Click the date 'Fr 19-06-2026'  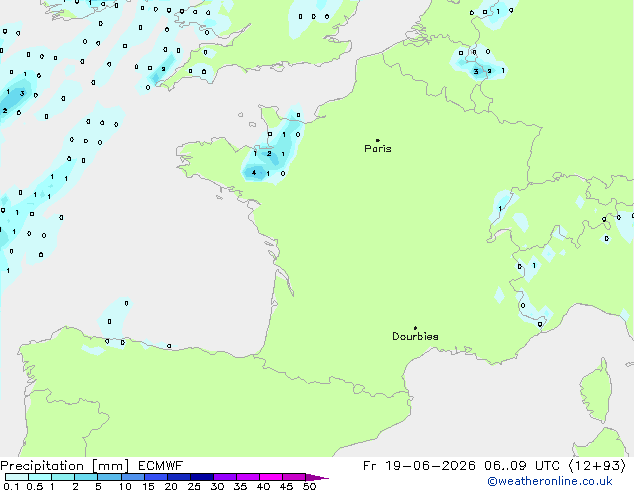click(419, 466)
